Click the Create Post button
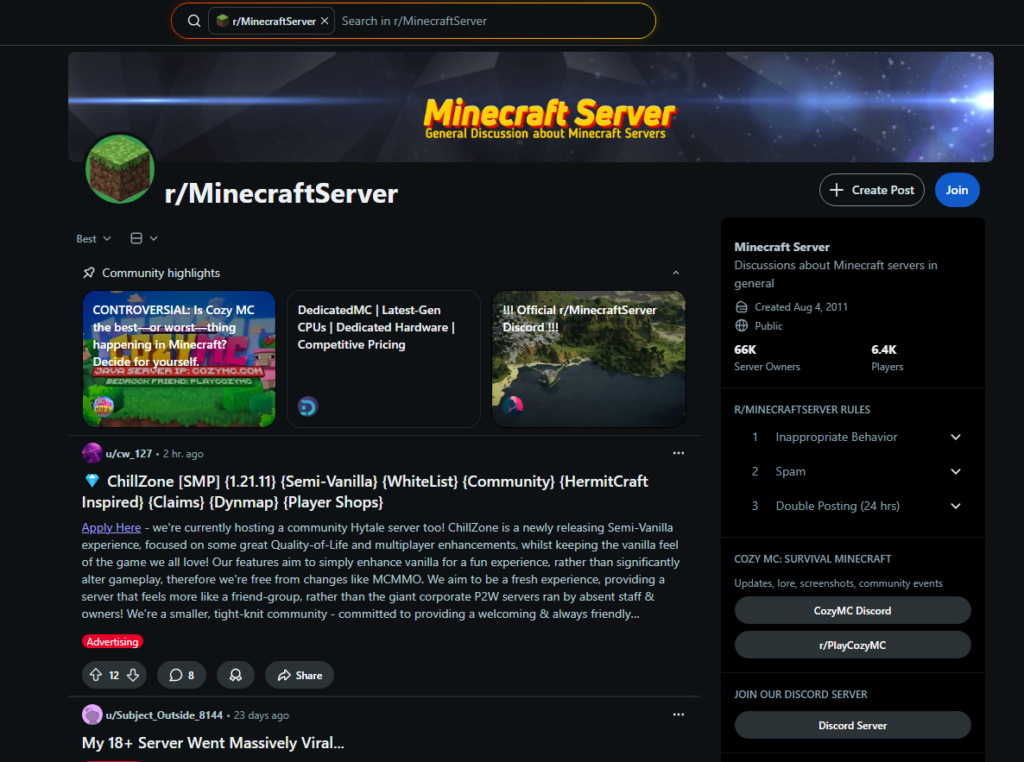The width and height of the screenshot is (1024, 762). pos(871,190)
